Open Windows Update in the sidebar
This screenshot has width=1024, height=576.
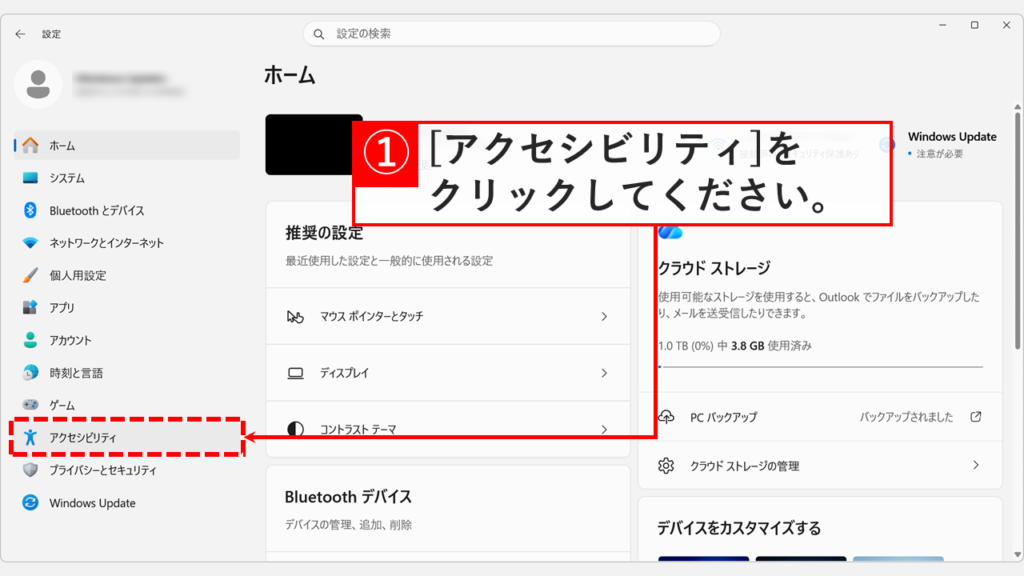tap(127, 502)
